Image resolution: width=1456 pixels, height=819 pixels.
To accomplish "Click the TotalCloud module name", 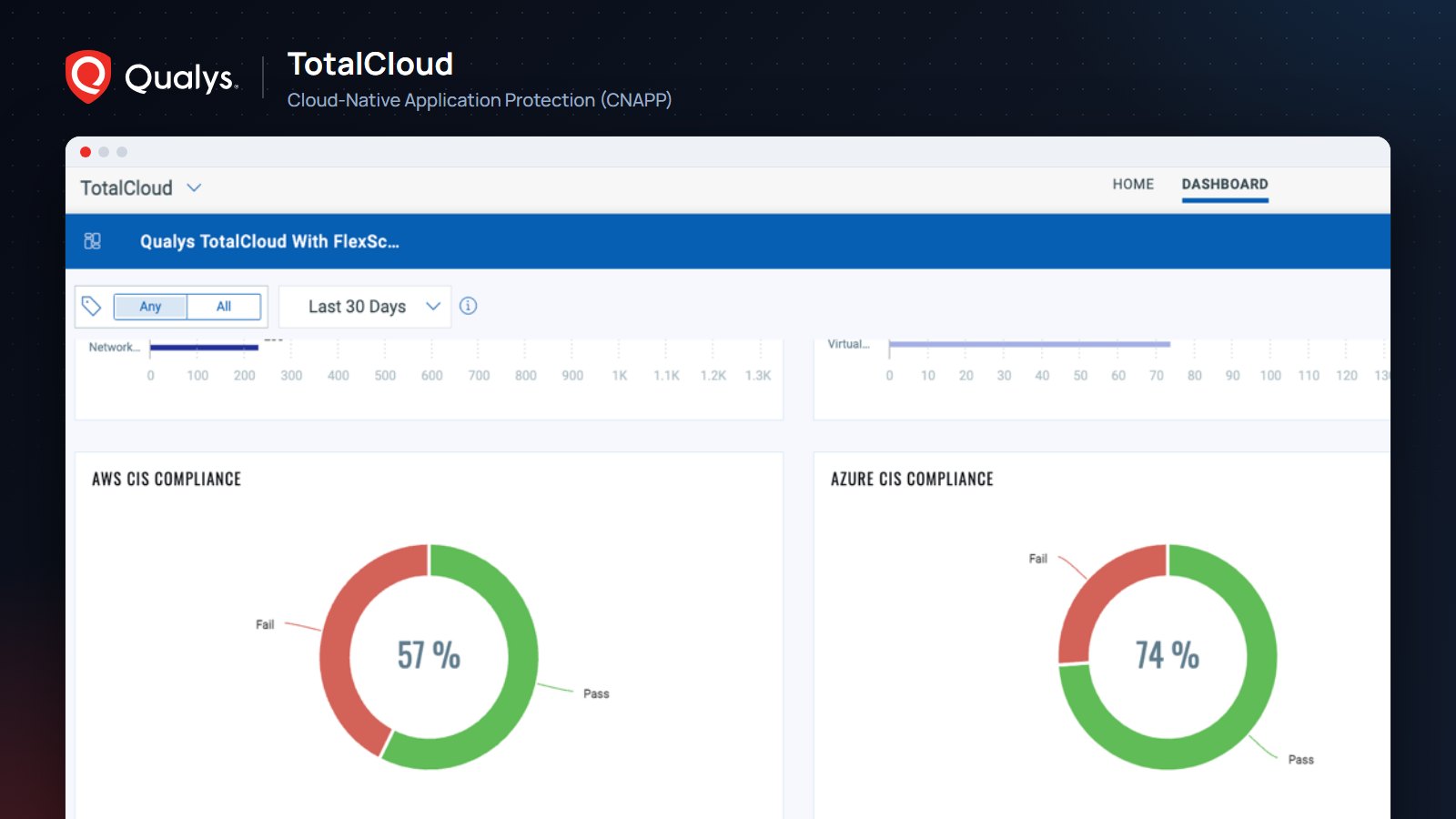I will (126, 187).
